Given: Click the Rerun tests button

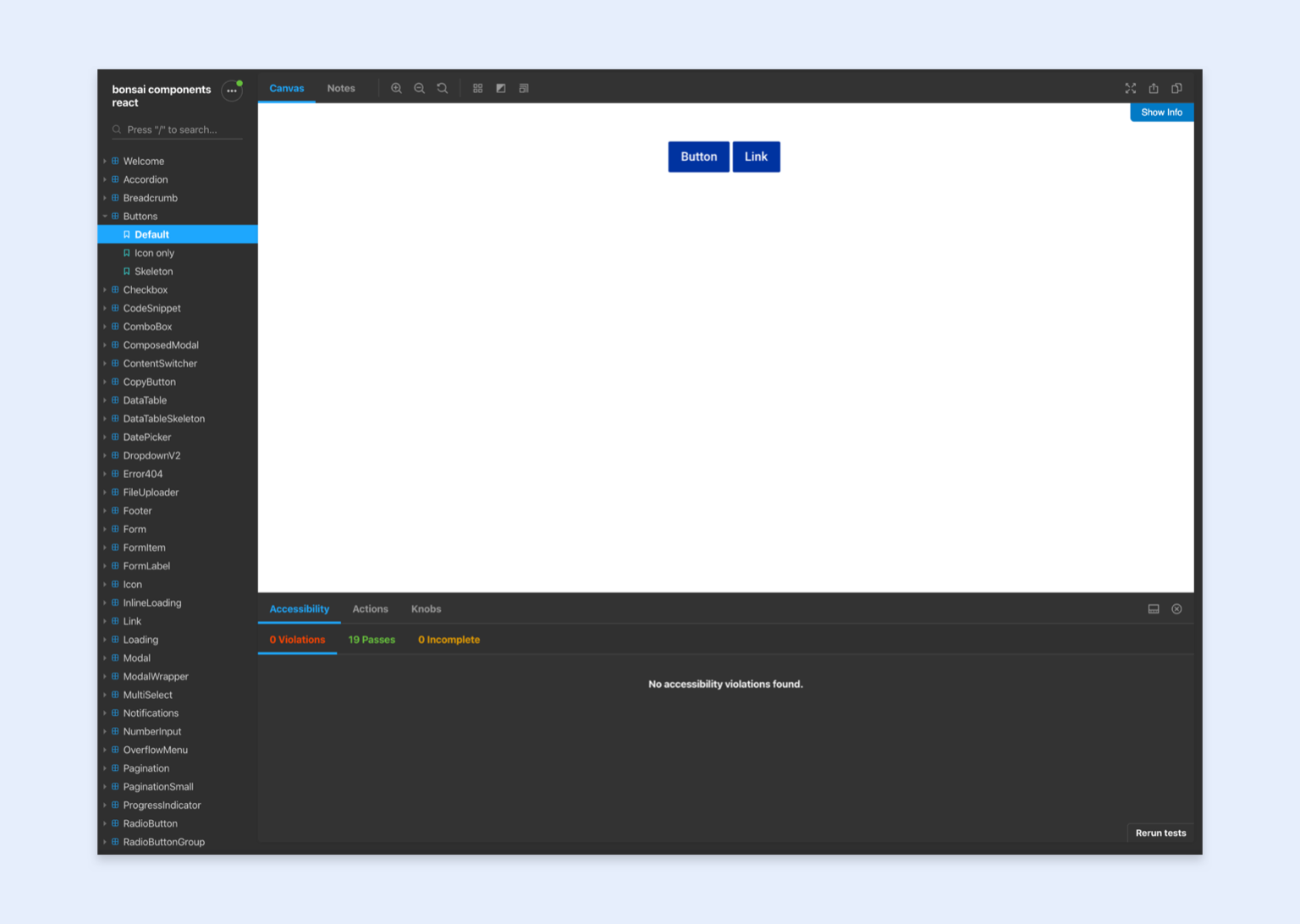Looking at the screenshot, I should 1160,833.
